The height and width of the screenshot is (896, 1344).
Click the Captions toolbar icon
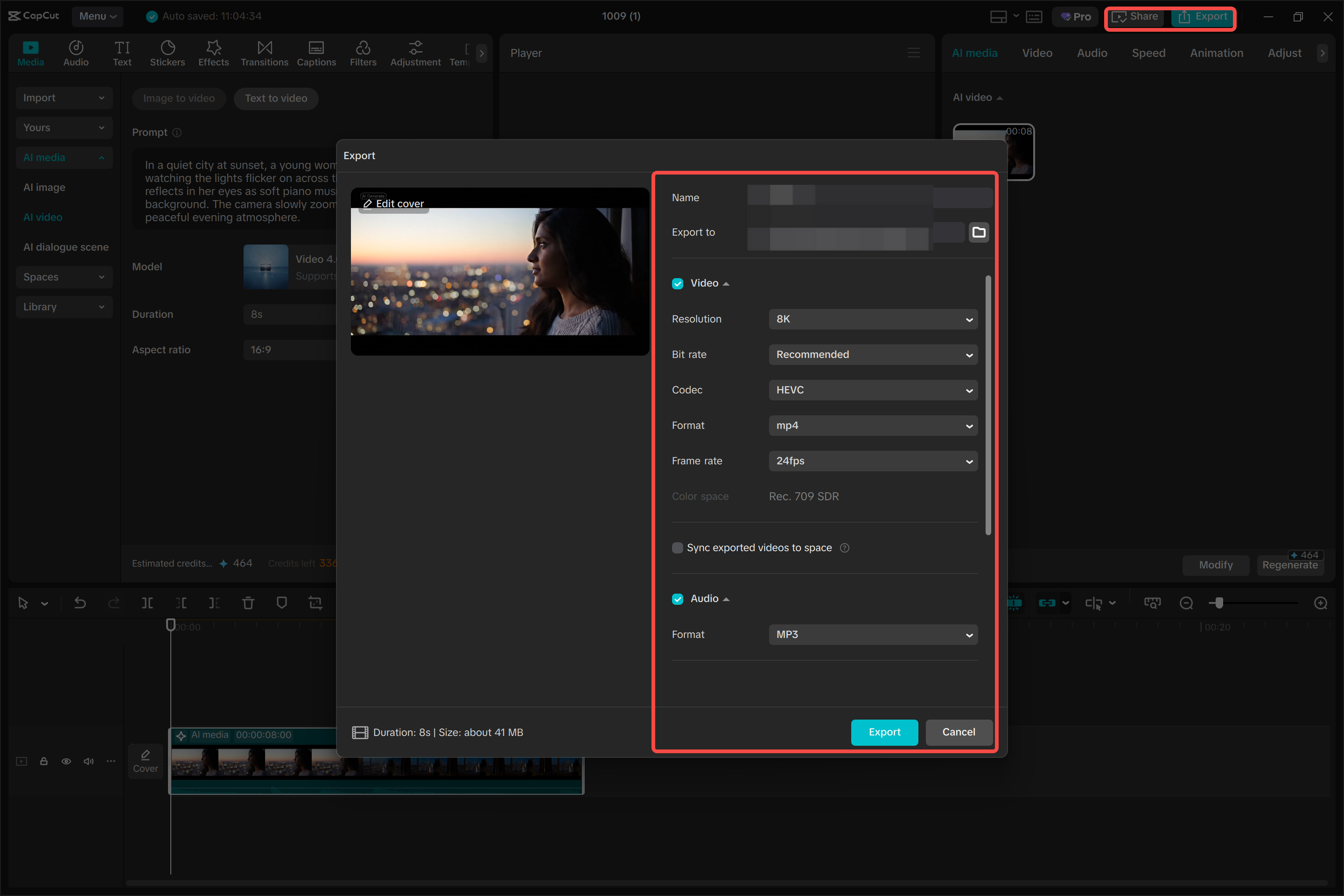coord(316,53)
